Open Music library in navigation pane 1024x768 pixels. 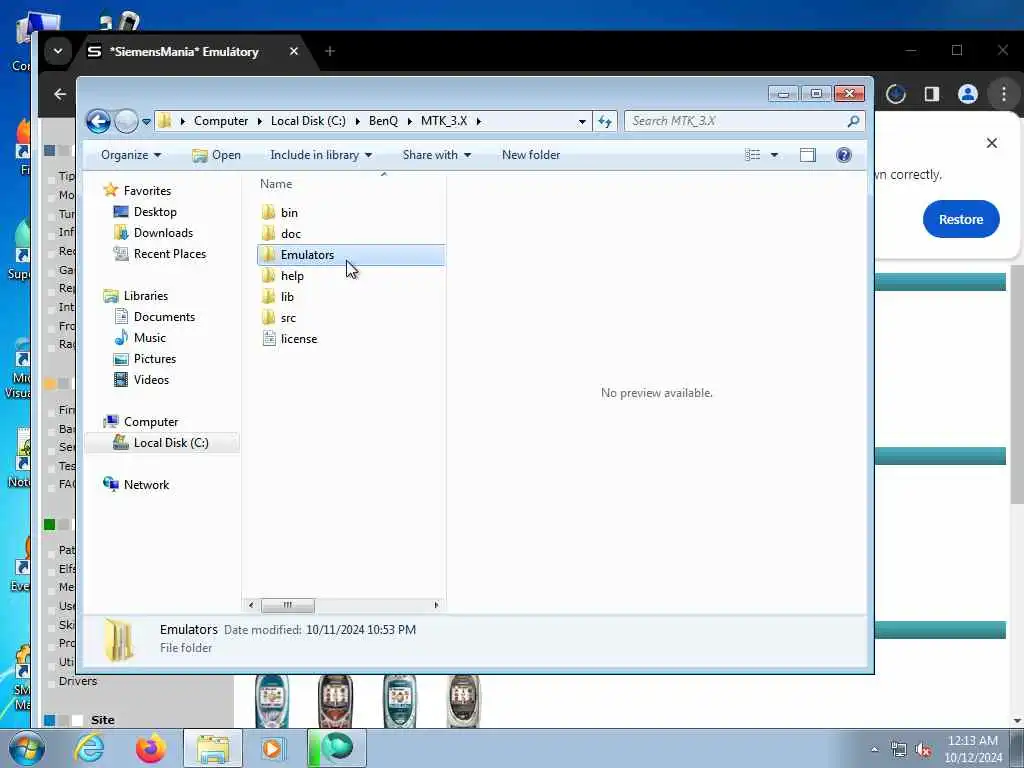pyautogui.click(x=150, y=338)
